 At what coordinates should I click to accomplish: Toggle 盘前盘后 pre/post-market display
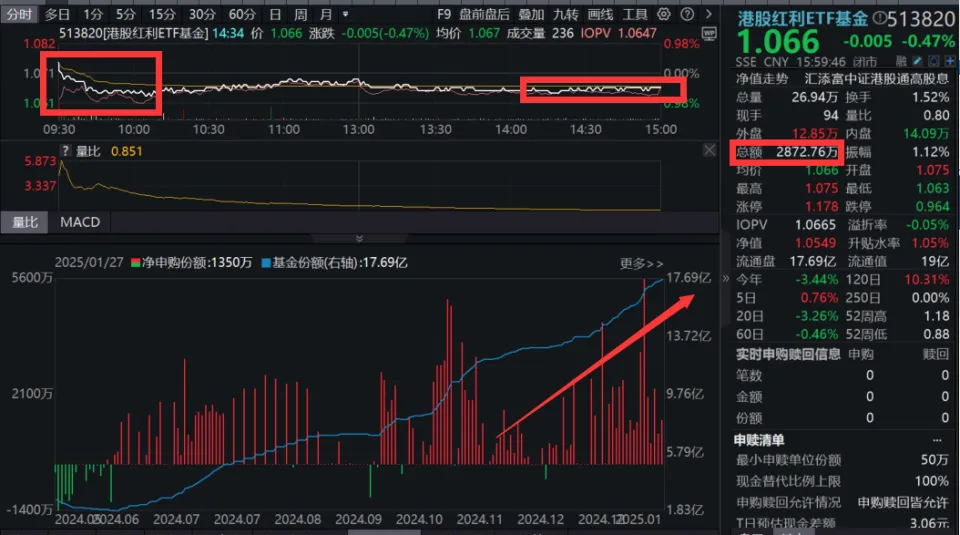click(x=484, y=15)
